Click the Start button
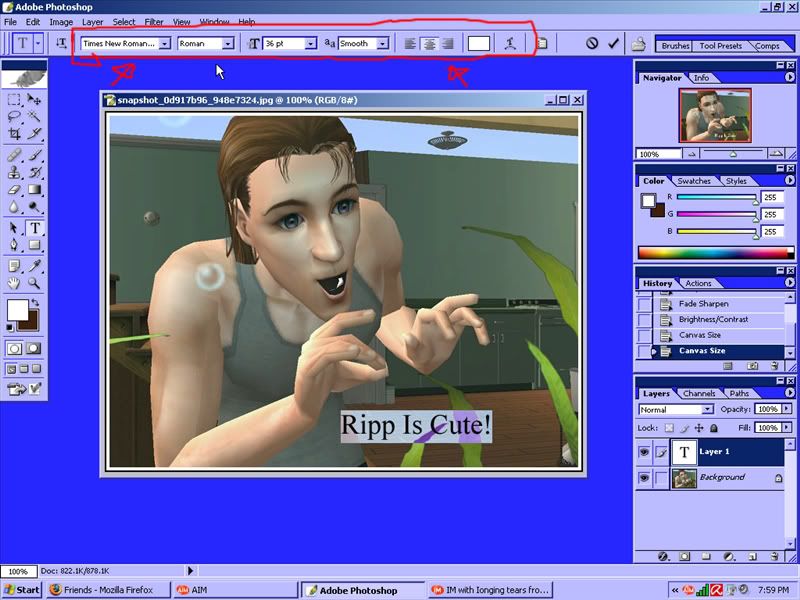 pyautogui.click(x=22, y=590)
